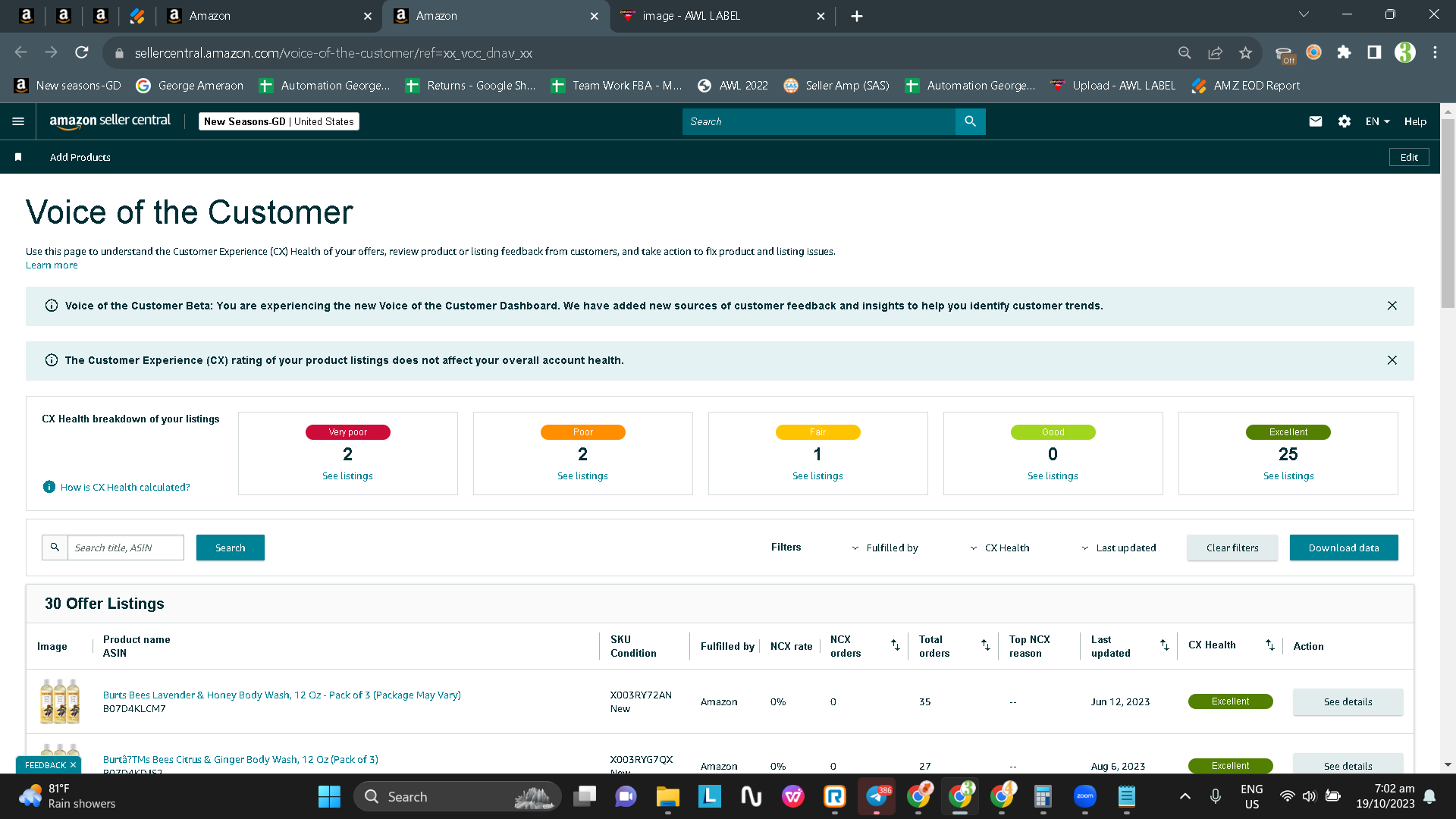
Task: Expand the Last updated filter dropdown
Action: pyautogui.click(x=1119, y=548)
